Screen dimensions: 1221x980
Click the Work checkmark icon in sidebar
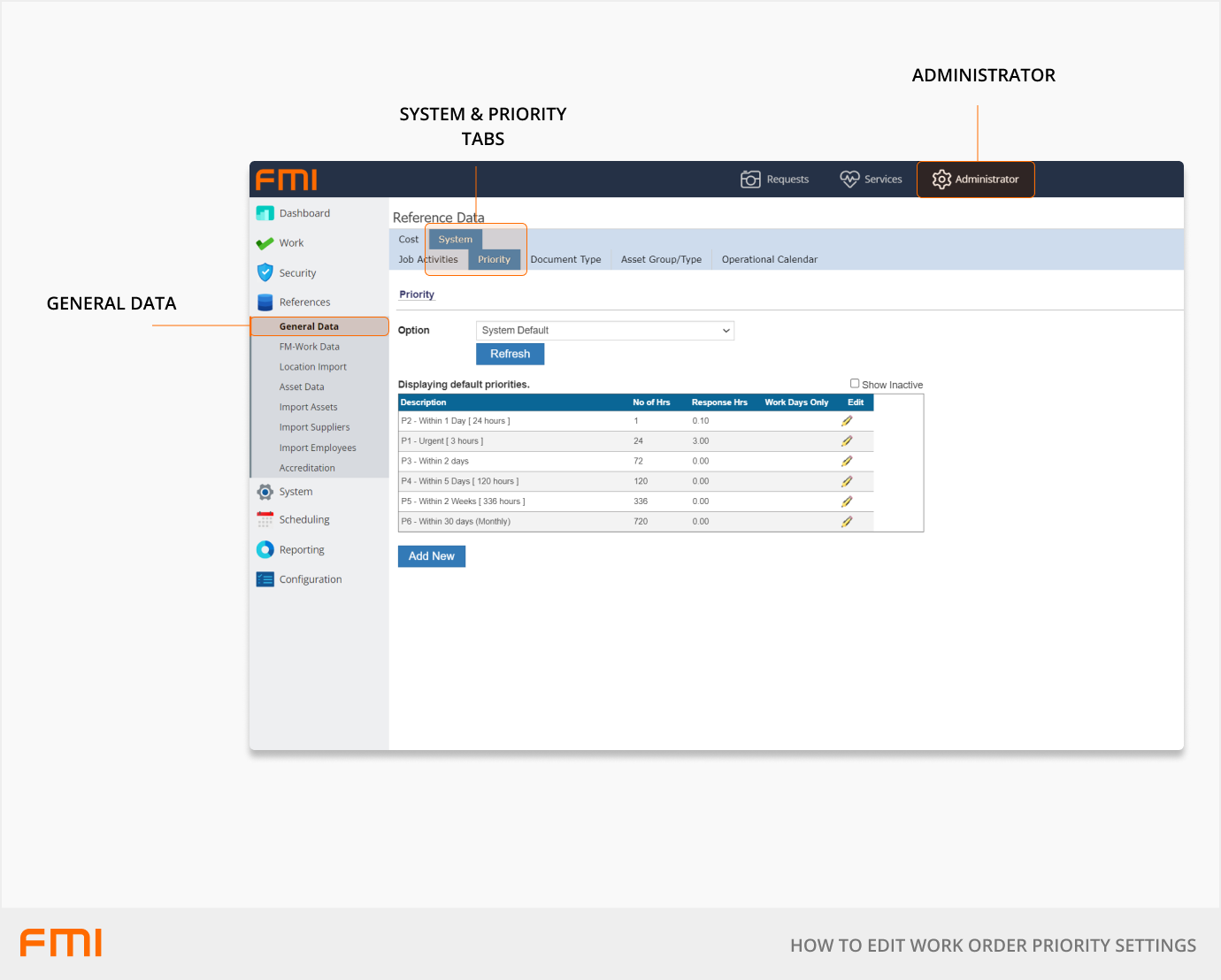coord(265,242)
